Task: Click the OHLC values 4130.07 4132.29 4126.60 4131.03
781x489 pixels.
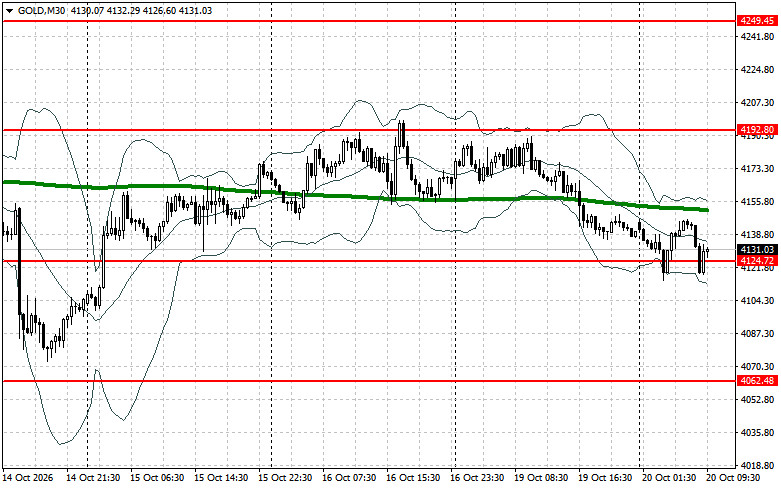Action: [x=141, y=10]
